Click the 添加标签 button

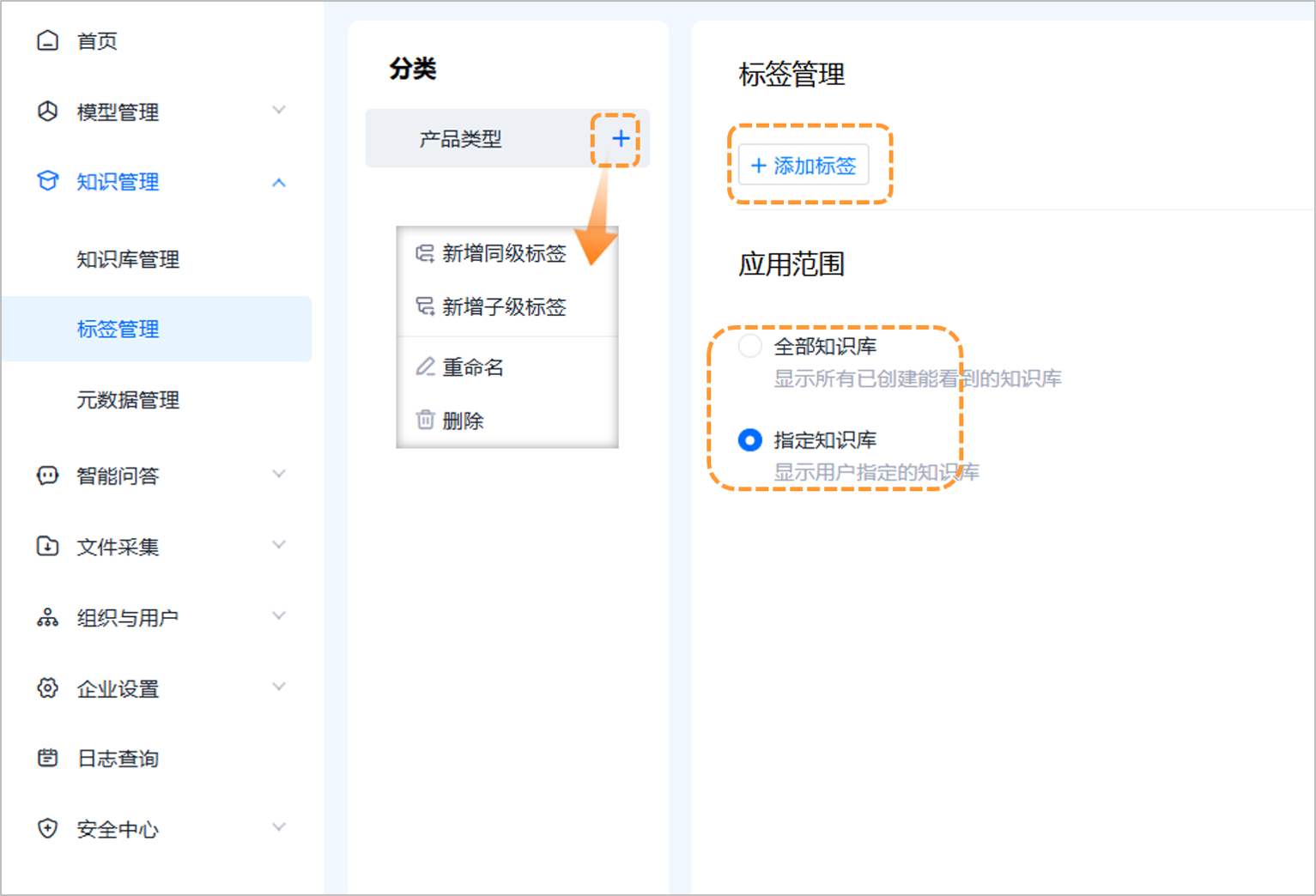click(x=804, y=165)
